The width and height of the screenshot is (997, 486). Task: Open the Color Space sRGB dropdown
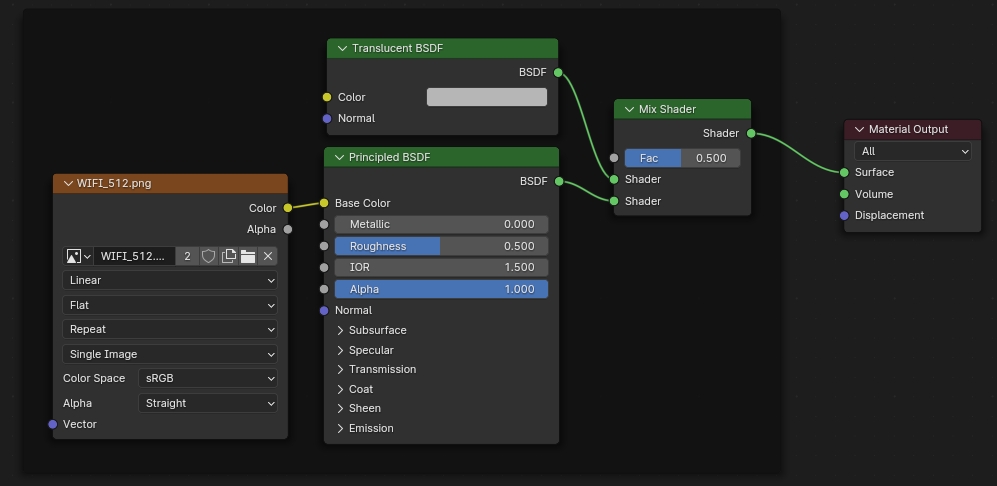coord(208,378)
